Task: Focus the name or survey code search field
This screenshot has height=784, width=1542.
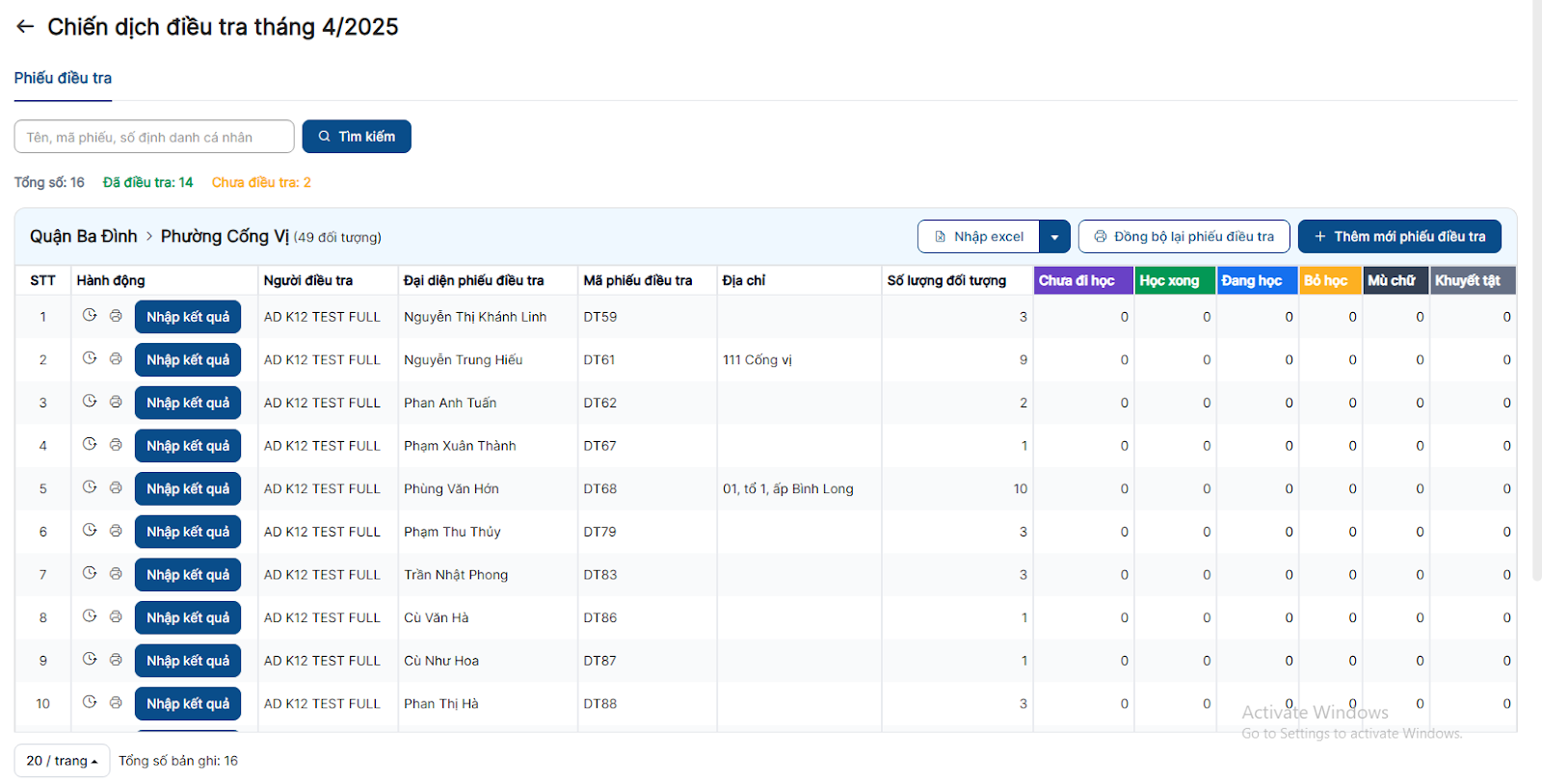Action: [154, 137]
